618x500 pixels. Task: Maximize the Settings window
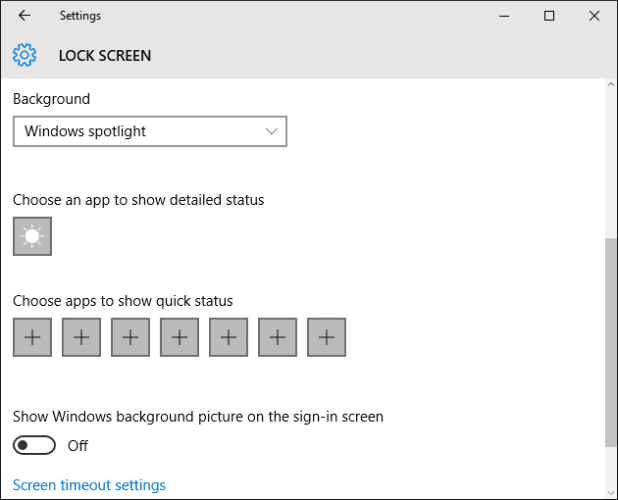[x=549, y=16]
